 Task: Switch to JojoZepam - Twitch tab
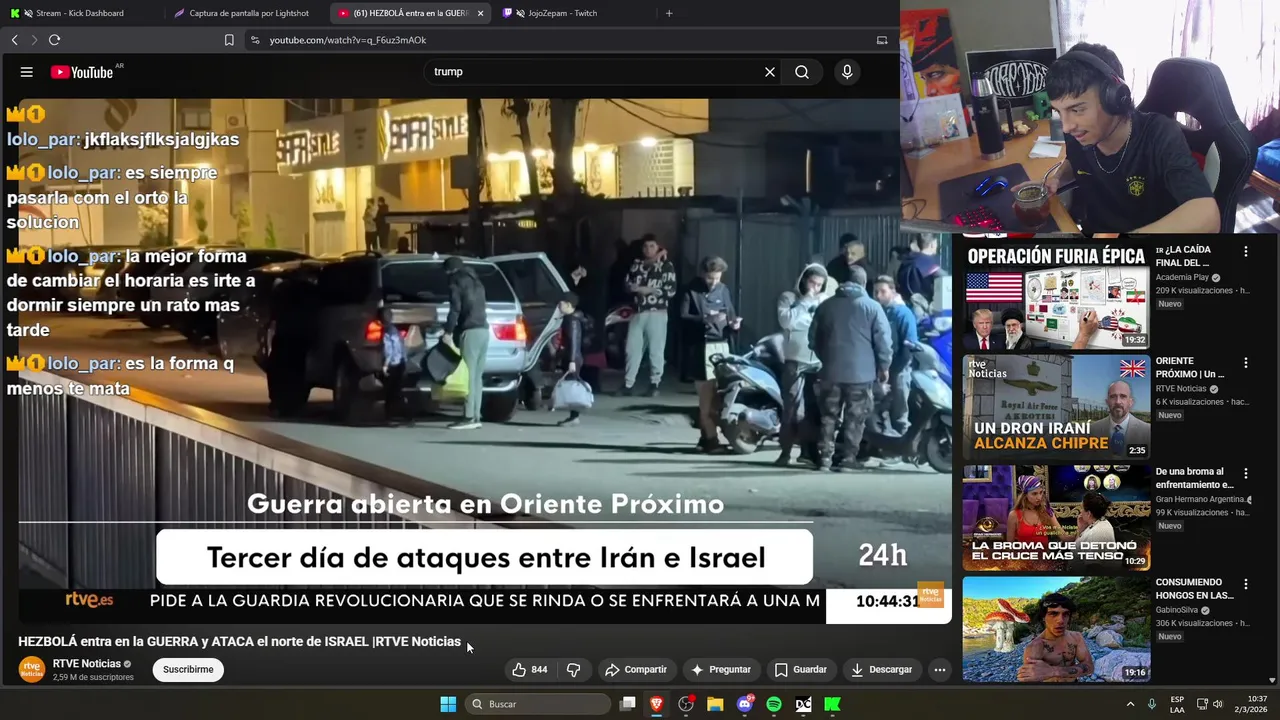(564, 13)
